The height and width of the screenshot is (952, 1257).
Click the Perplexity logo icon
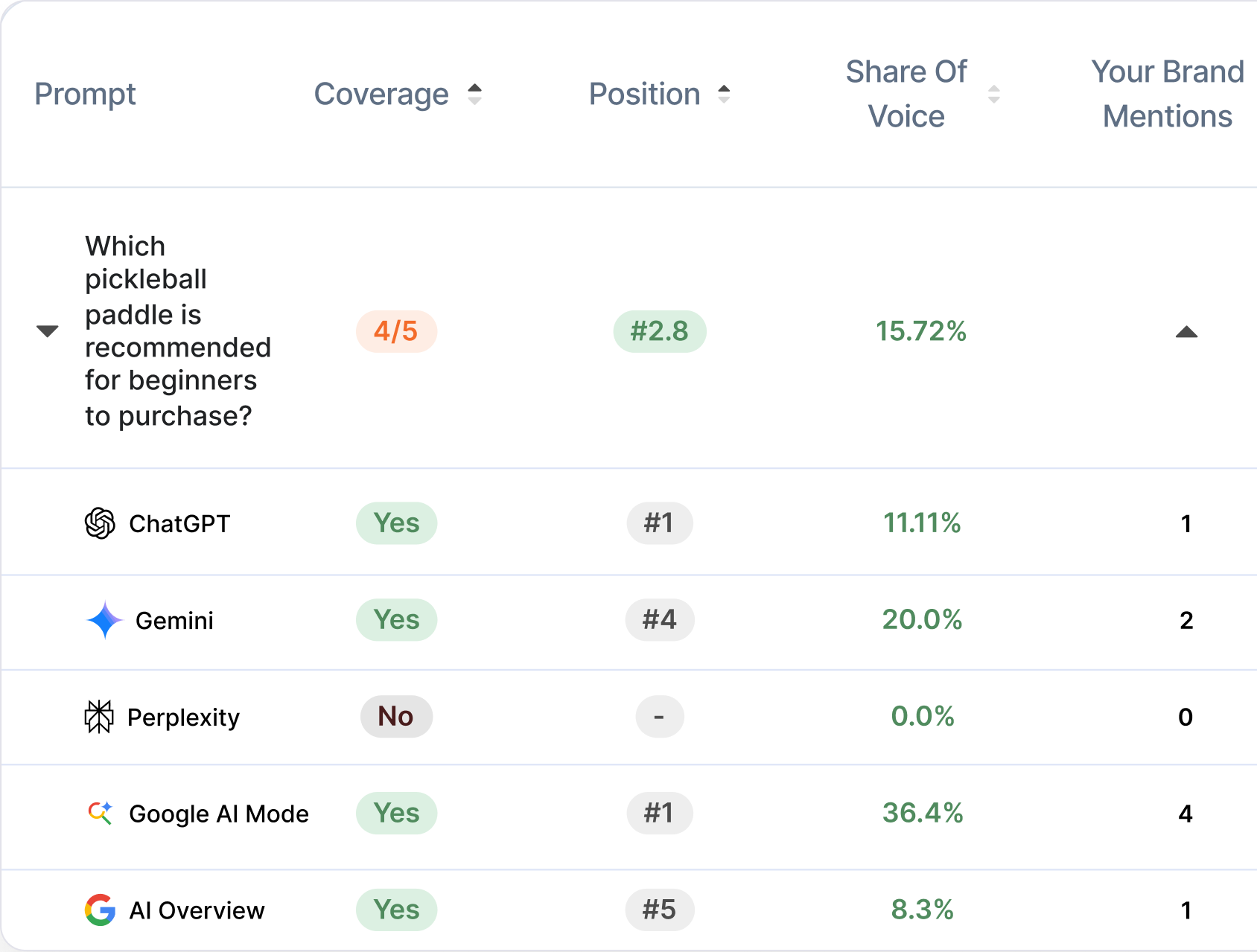[x=99, y=717]
